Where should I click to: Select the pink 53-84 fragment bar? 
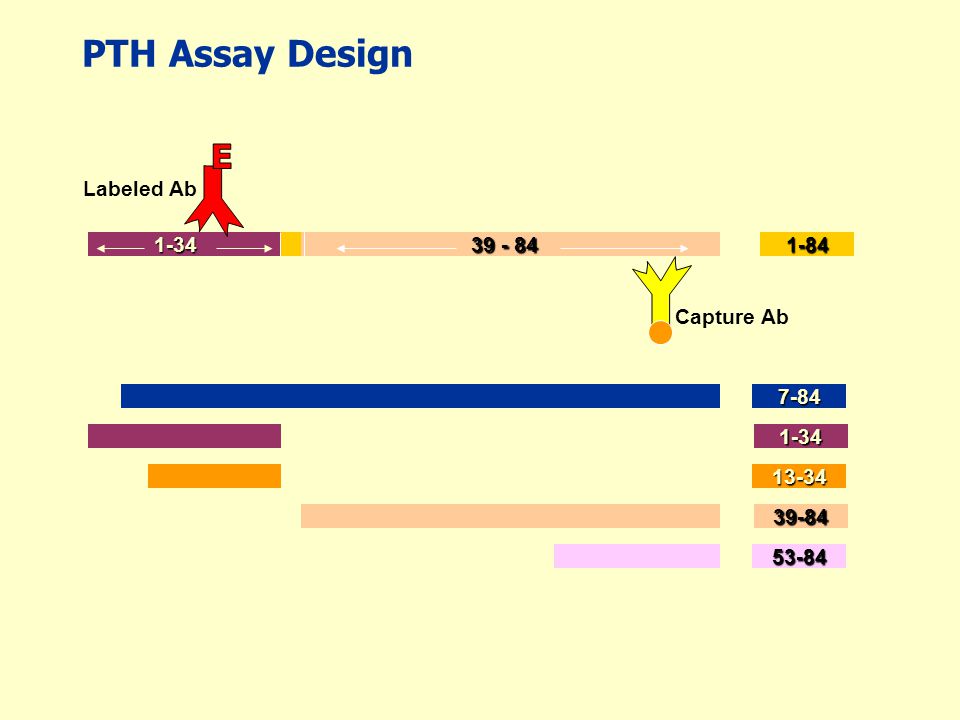click(x=637, y=556)
